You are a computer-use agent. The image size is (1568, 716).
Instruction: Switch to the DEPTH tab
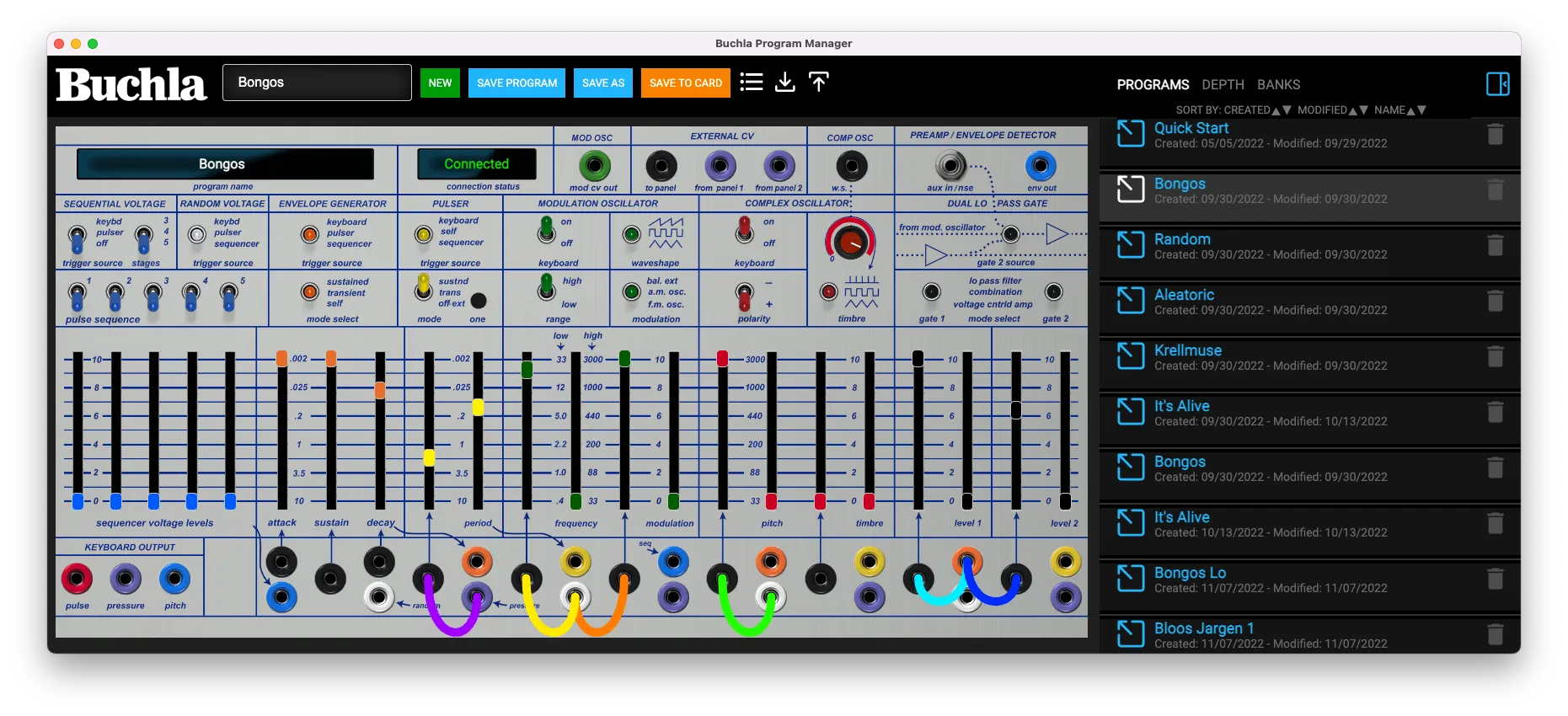pos(1223,85)
